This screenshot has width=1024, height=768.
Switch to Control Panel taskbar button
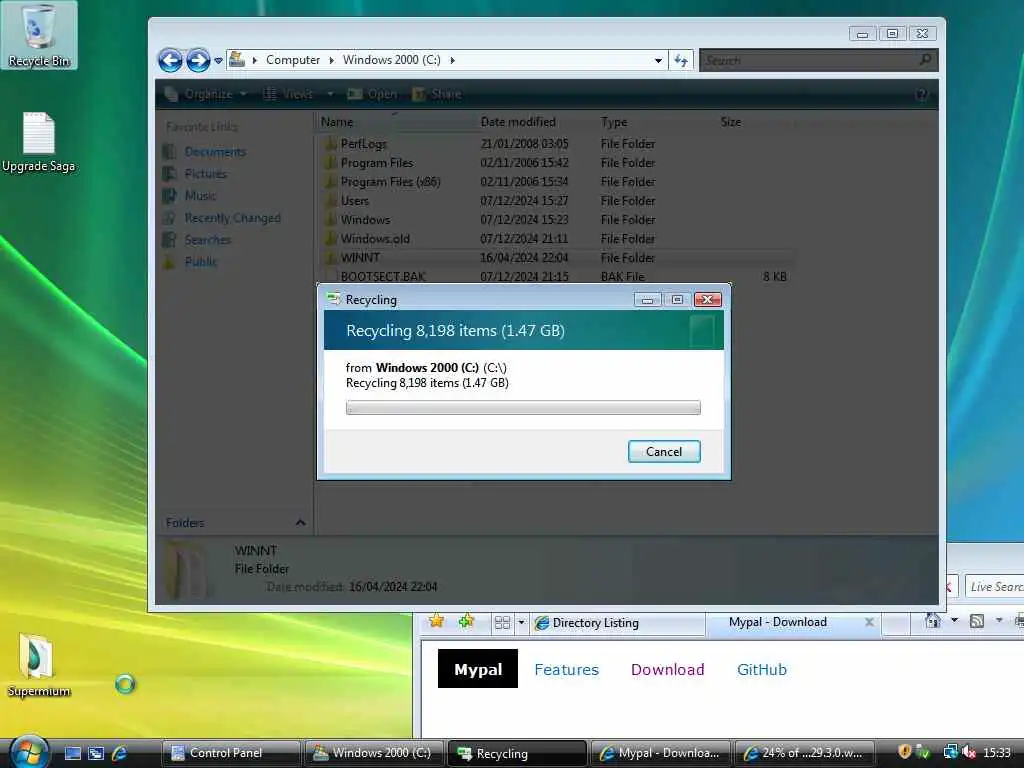pos(231,753)
